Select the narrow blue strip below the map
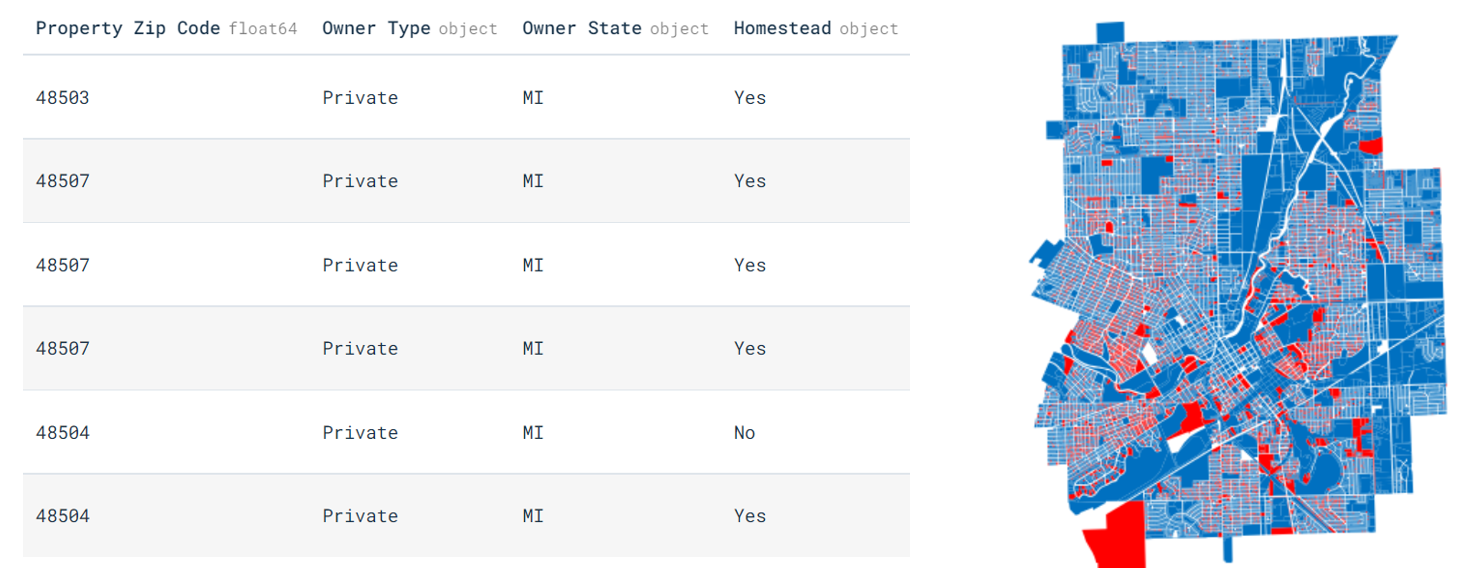The height and width of the screenshot is (581, 1465). 1229,548
